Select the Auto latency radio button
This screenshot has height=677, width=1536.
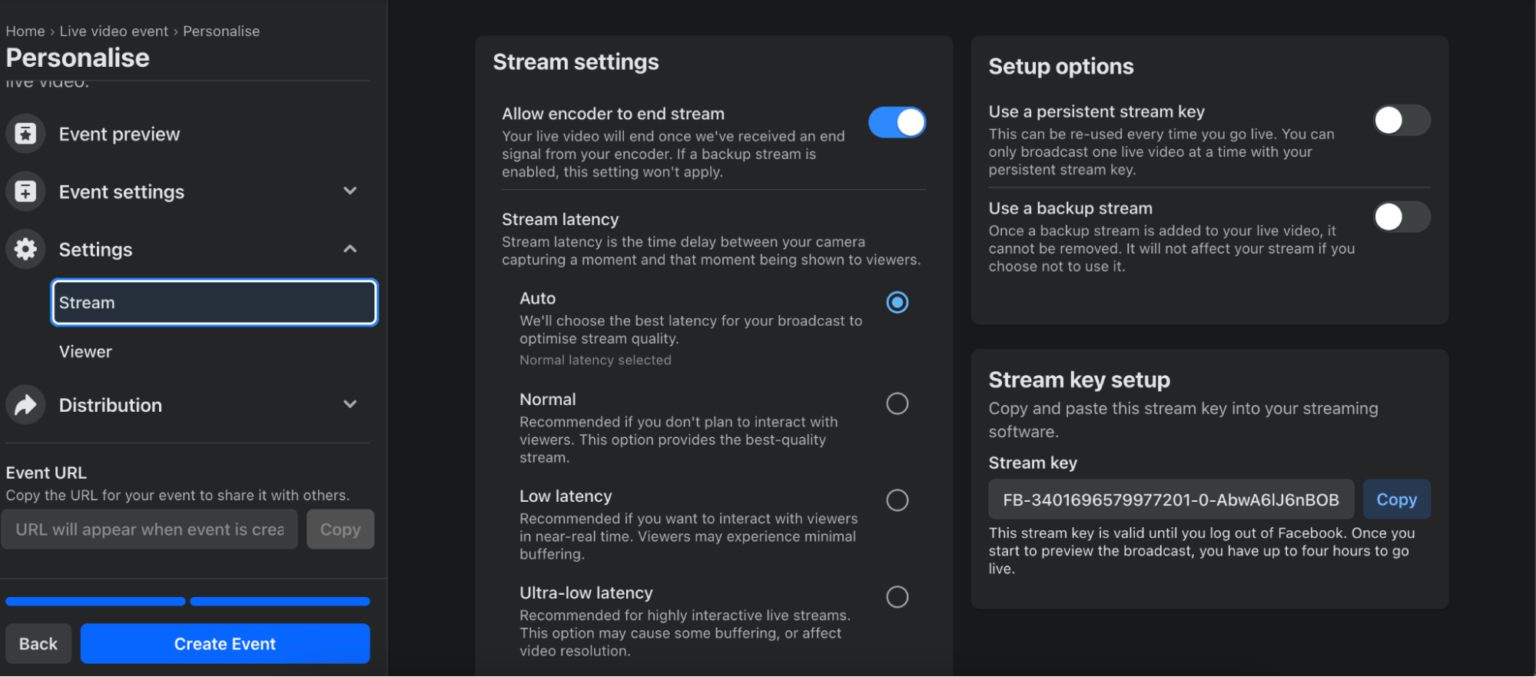coord(897,302)
